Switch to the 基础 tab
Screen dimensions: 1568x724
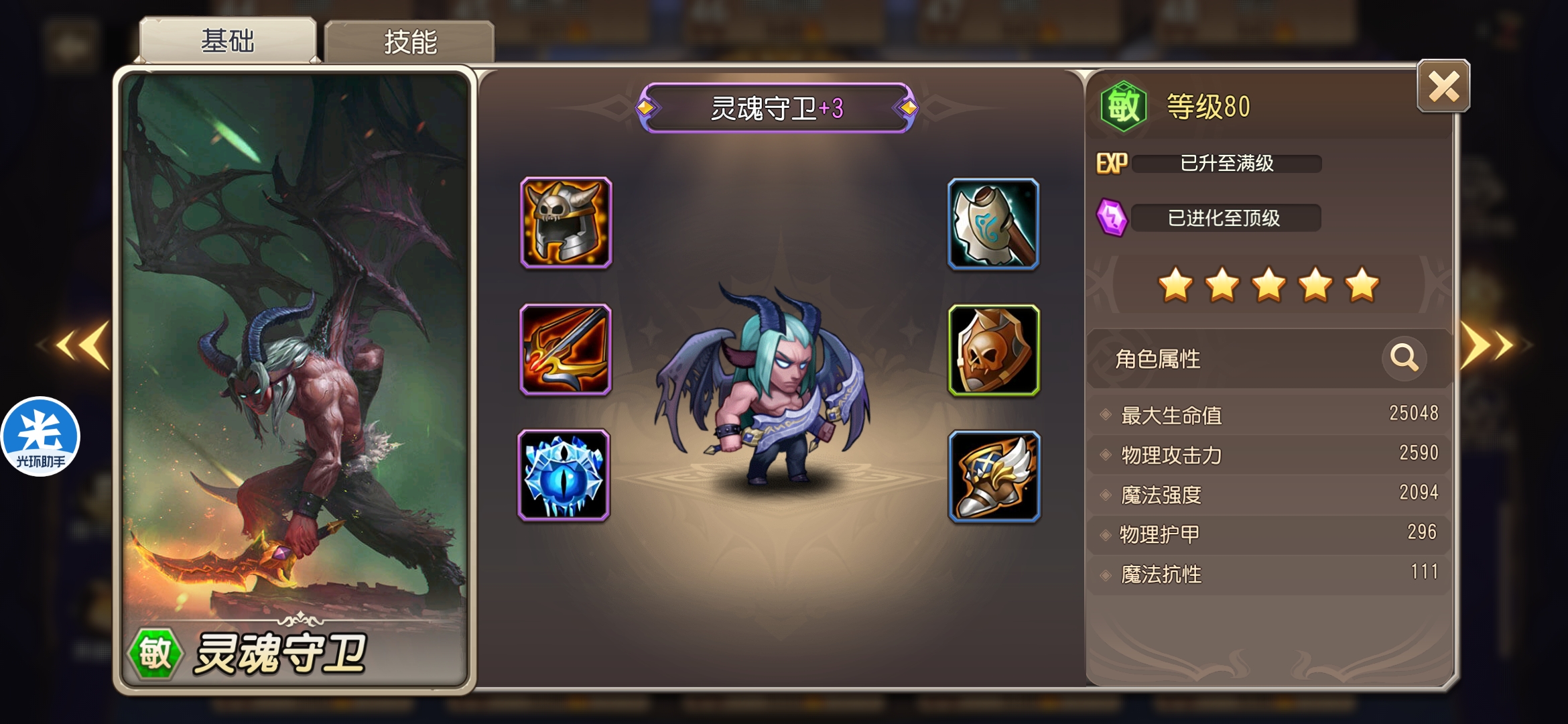[228, 41]
